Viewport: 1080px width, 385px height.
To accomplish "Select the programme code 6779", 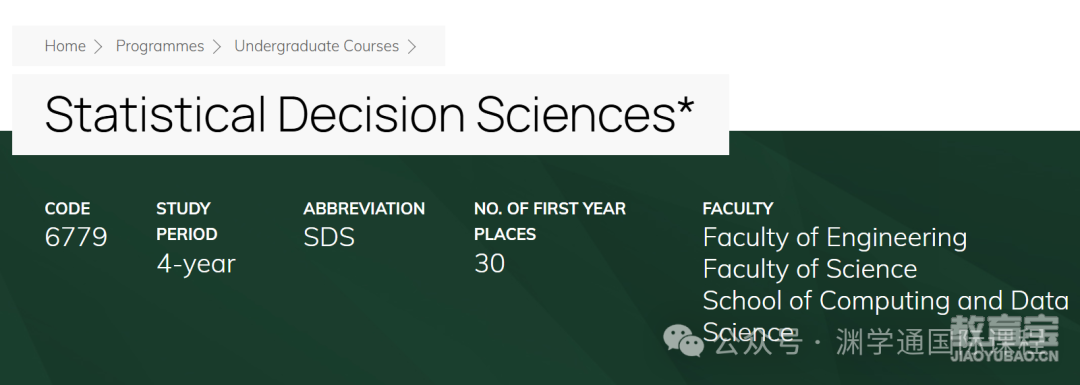I will 76,238.
